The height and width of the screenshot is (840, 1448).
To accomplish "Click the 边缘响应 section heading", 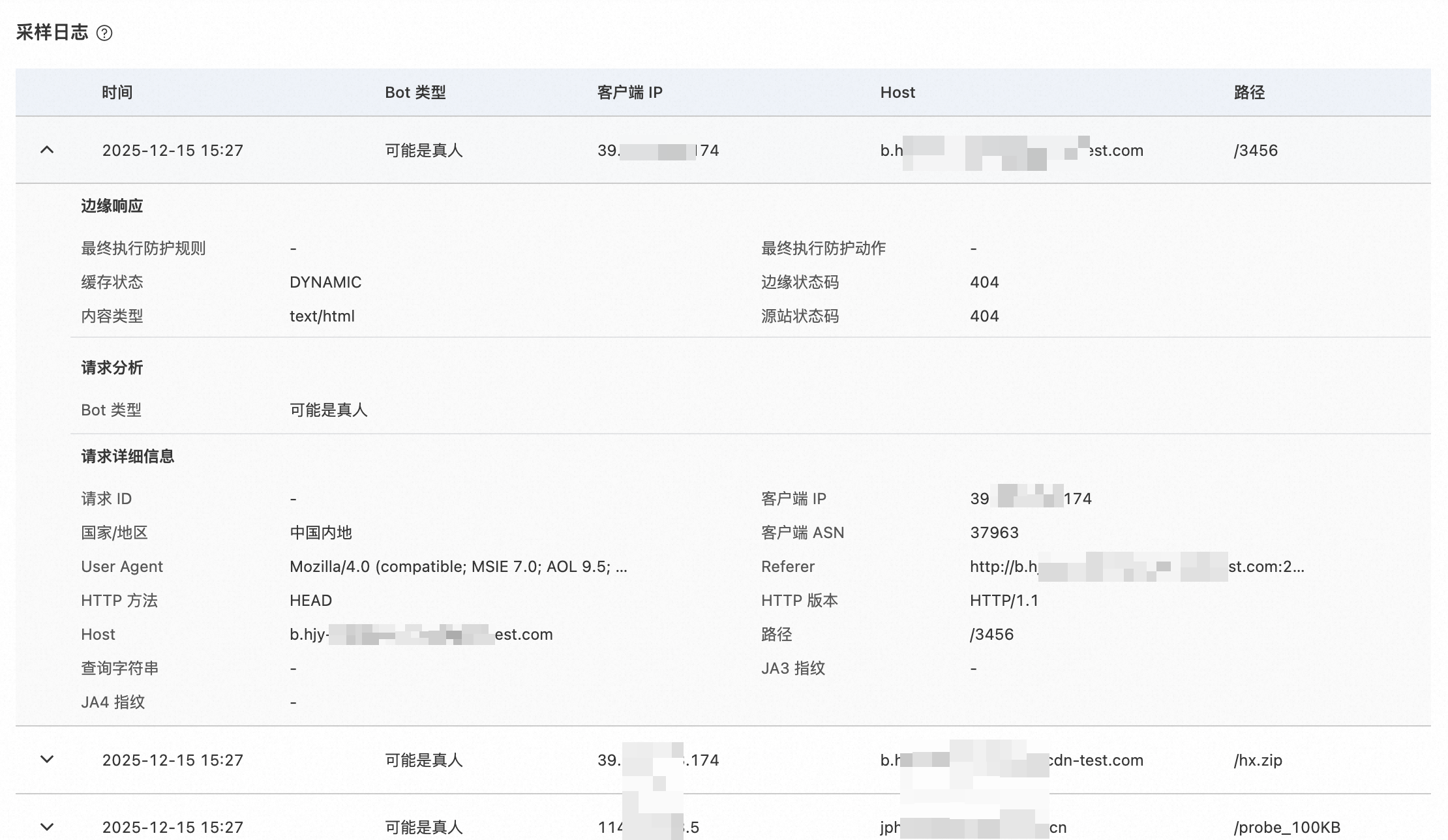I will [x=112, y=206].
